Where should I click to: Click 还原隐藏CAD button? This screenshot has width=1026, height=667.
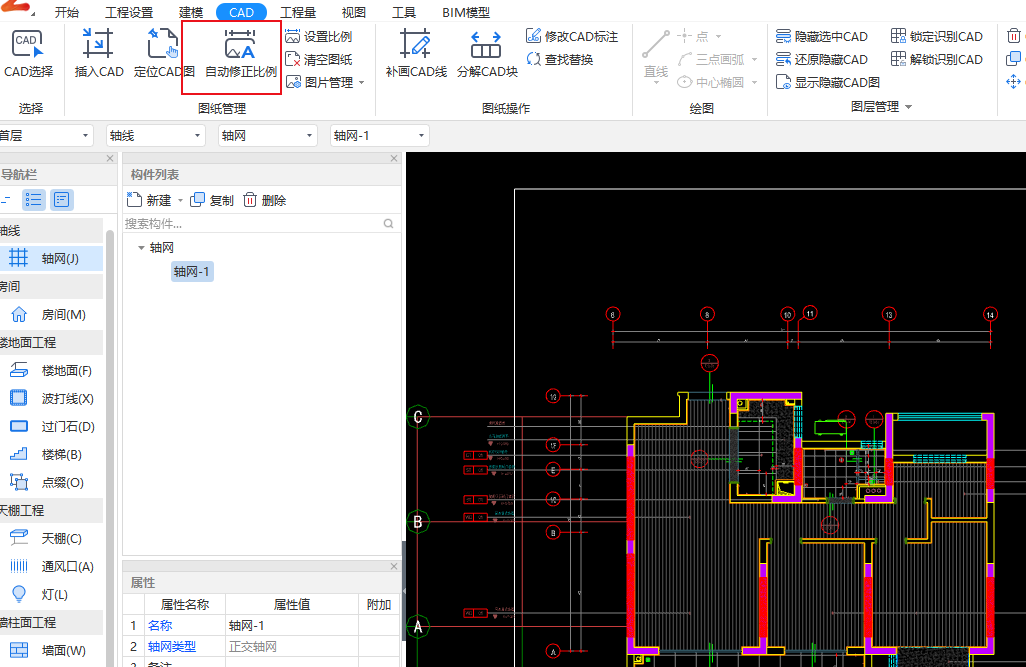pos(822,60)
